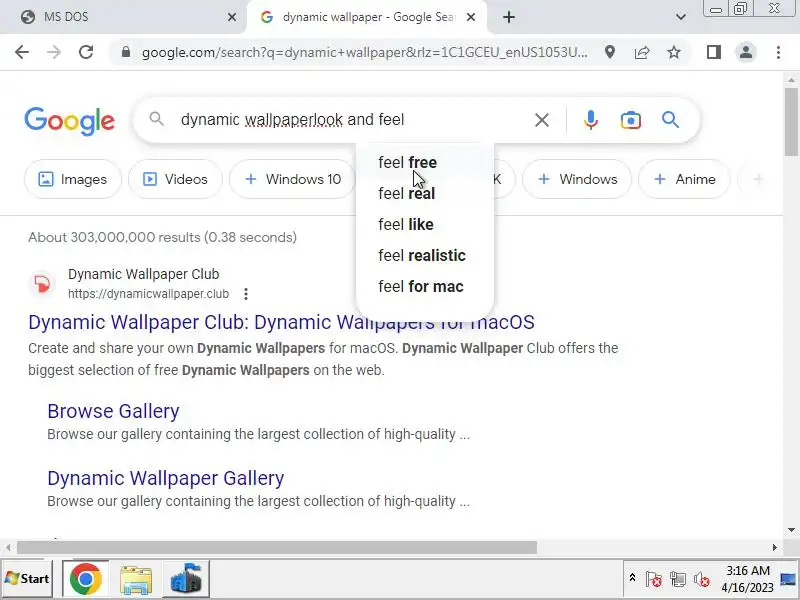Add Windows filter chip
The height and width of the screenshot is (600, 800).
pos(577,179)
